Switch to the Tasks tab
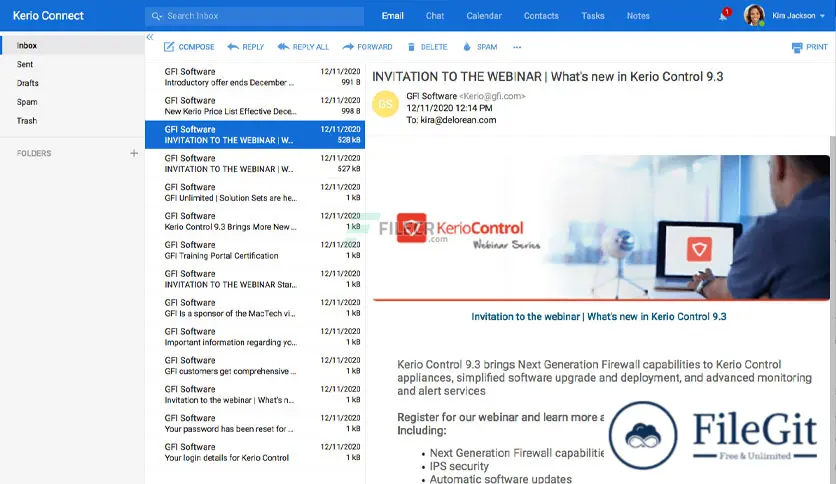 click(x=593, y=16)
